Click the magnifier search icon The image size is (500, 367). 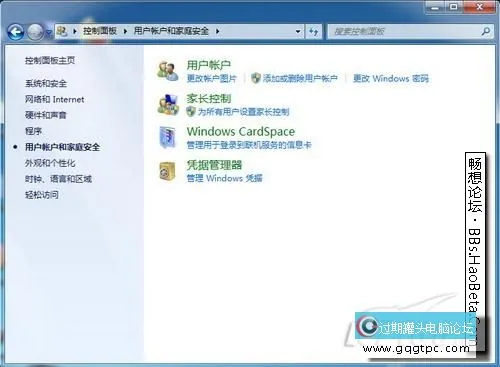(486, 31)
